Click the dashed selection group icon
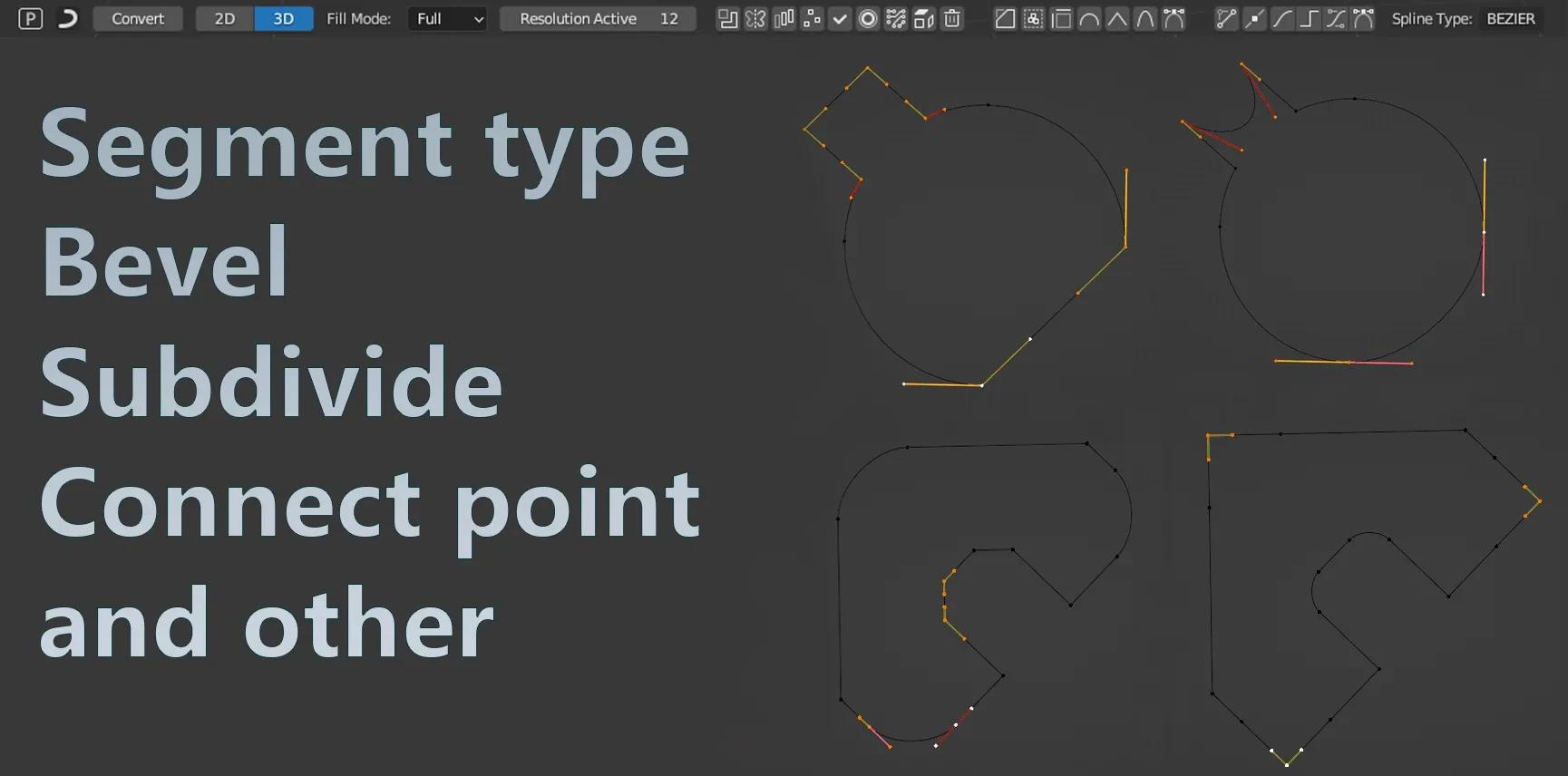This screenshot has width=1568, height=776. (x=1033, y=18)
